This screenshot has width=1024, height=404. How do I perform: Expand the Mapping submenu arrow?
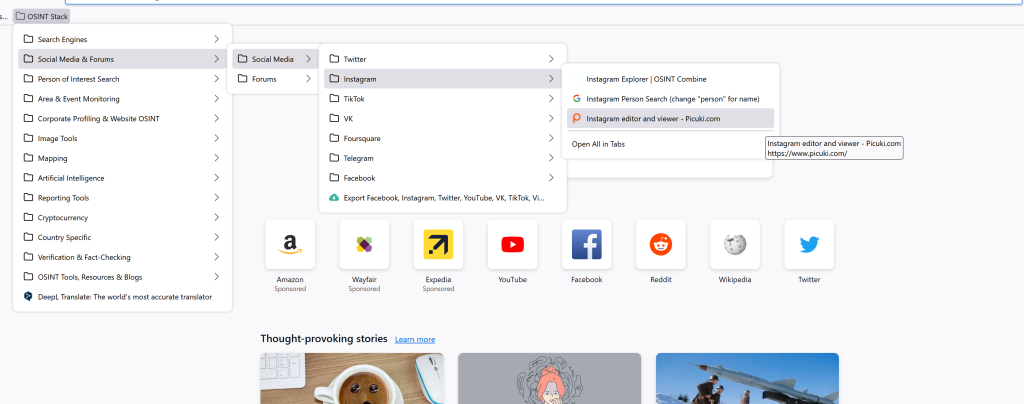pos(216,158)
